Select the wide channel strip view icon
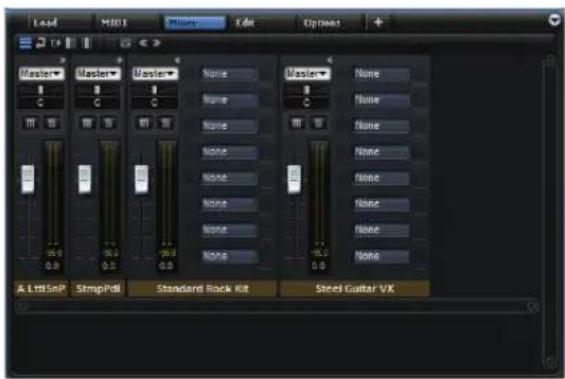Screen dimensions: 565x379 tap(71, 43)
